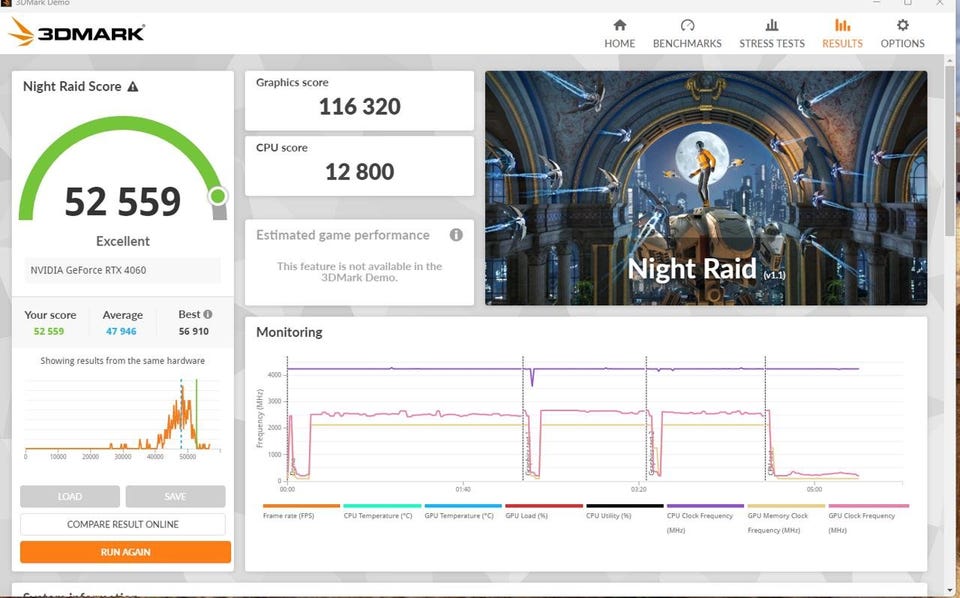Click the HOME house icon
Image resolution: width=960 pixels, height=598 pixels.
pos(619,25)
